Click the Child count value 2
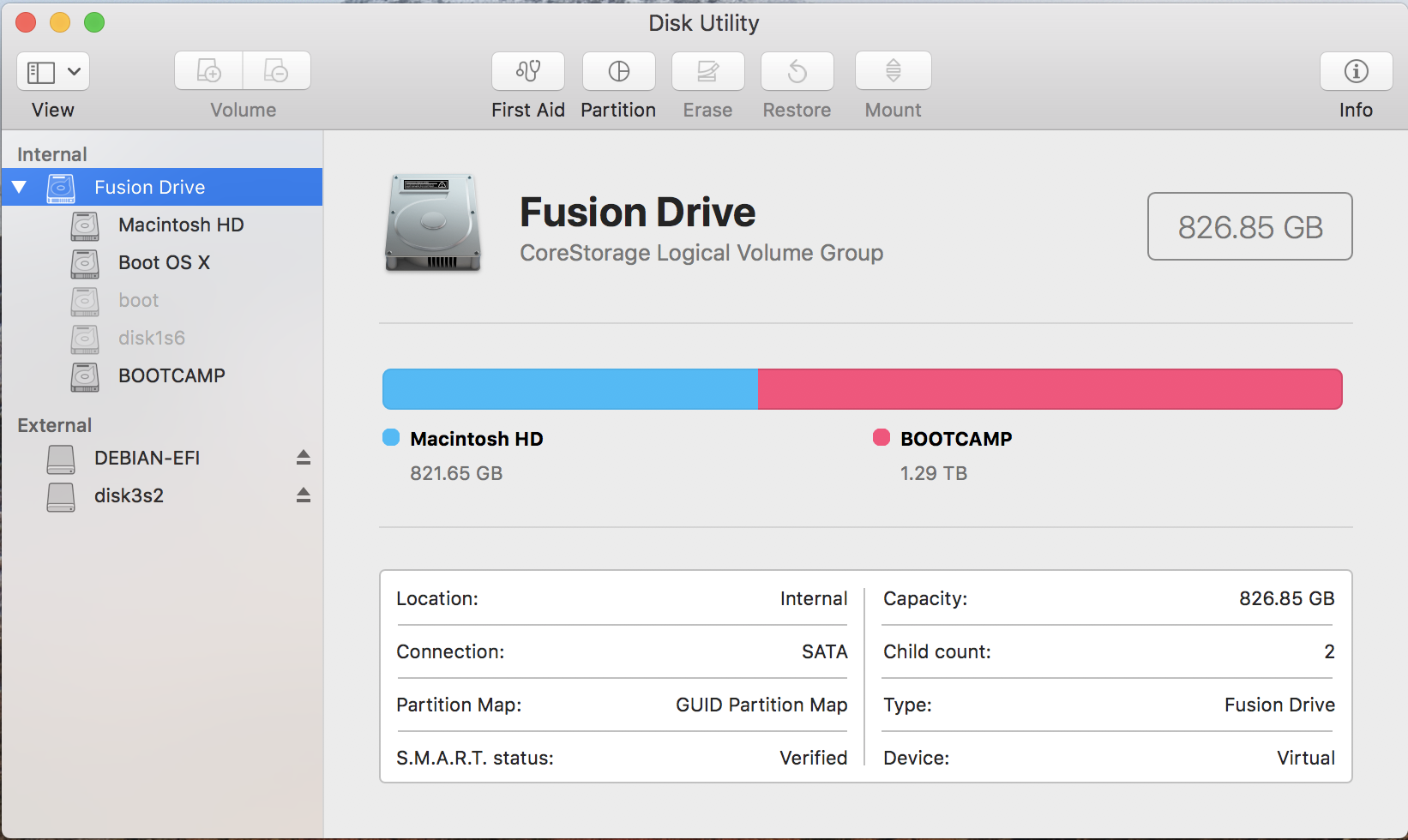1408x840 pixels. pyautogui.click(x=1329, y=651)
